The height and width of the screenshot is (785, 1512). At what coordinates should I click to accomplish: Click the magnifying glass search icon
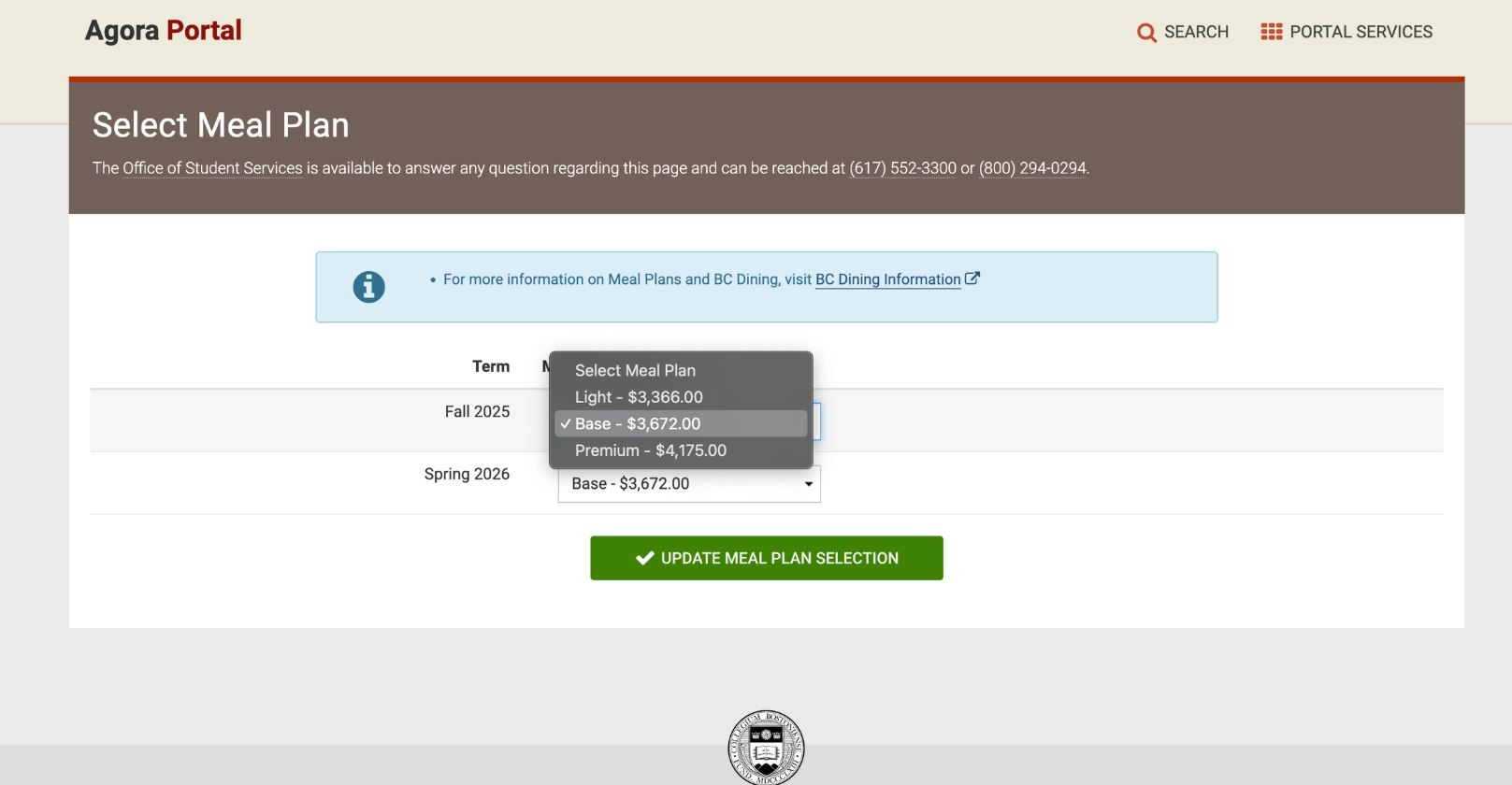1145,33
